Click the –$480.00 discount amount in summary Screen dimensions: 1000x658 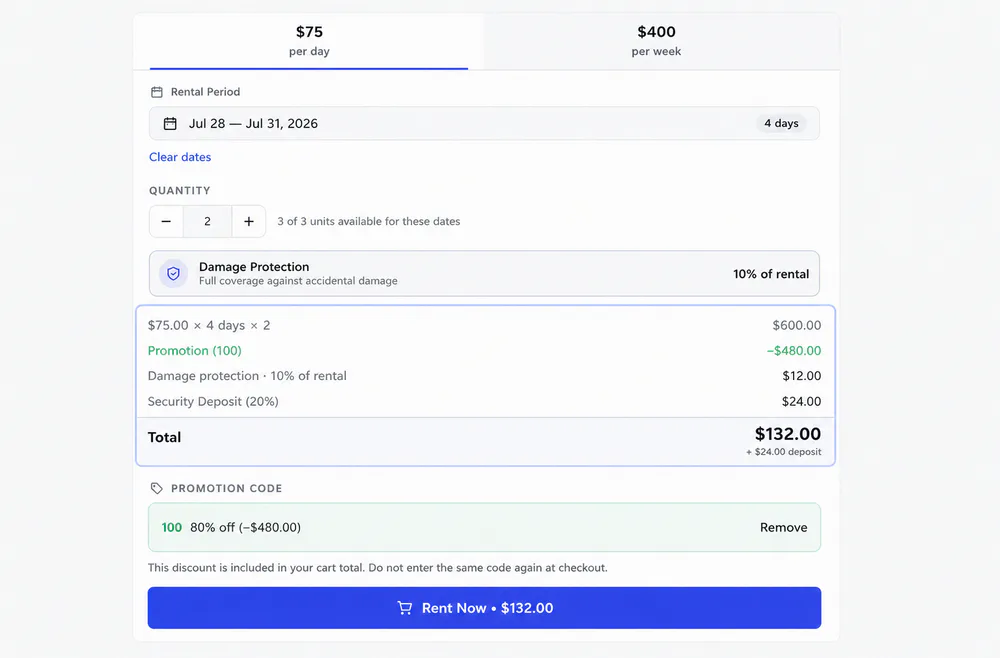tap(794, 351)
